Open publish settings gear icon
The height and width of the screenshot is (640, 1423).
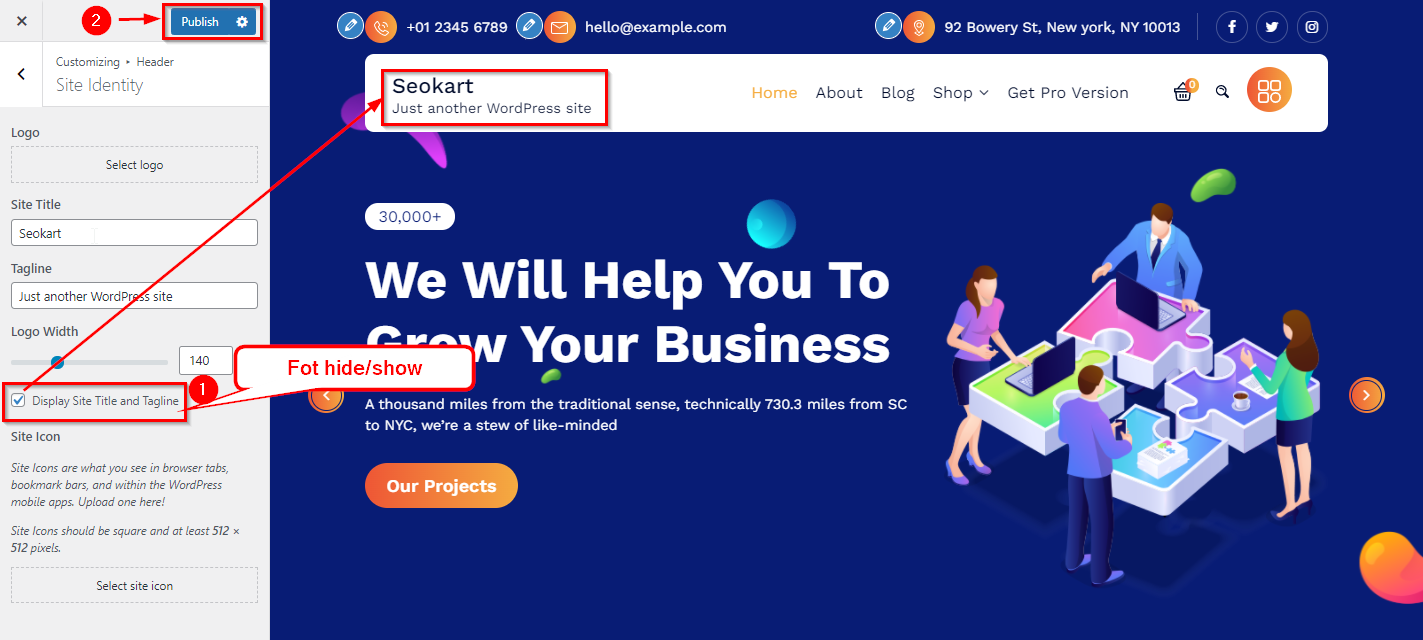[242, 21]
